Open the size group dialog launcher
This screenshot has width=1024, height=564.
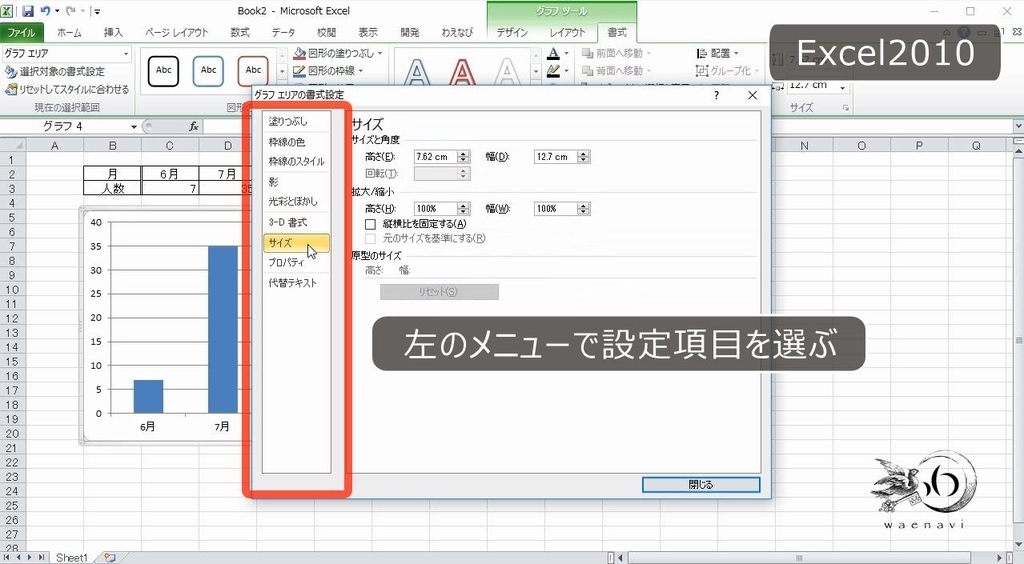click(846, 108)
